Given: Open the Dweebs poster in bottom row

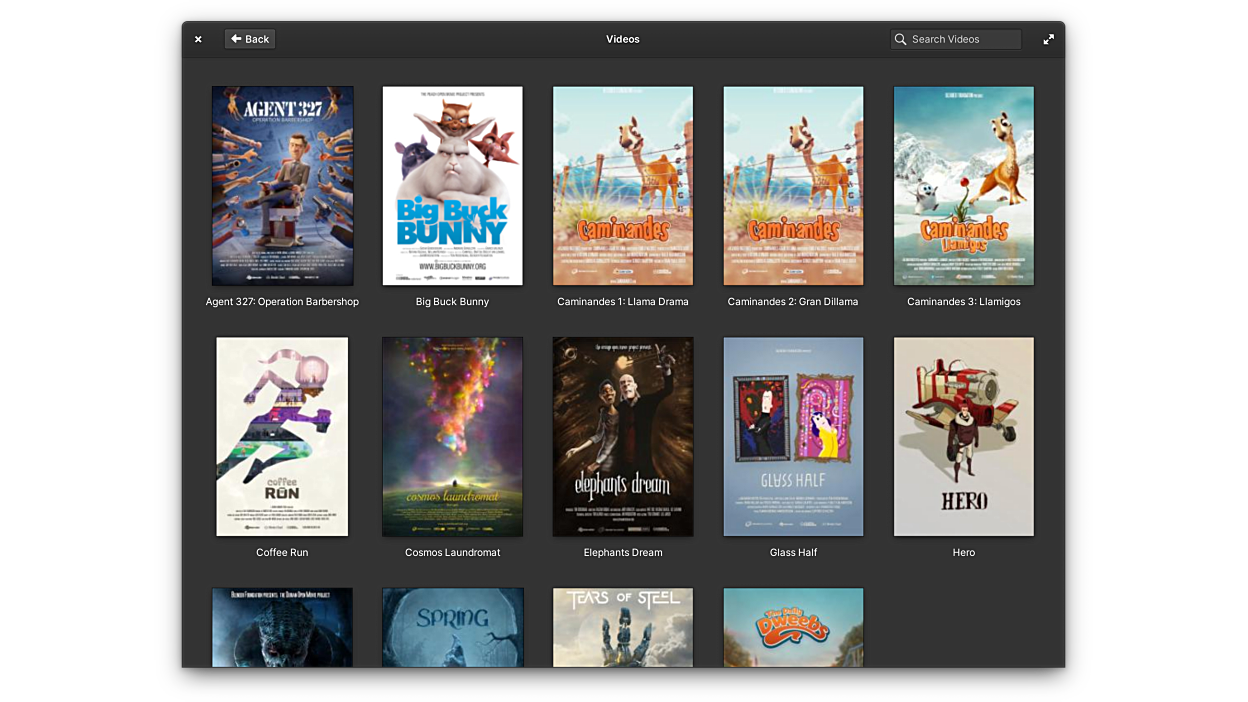Looking at the screenshot, I should tap(793, 627).
